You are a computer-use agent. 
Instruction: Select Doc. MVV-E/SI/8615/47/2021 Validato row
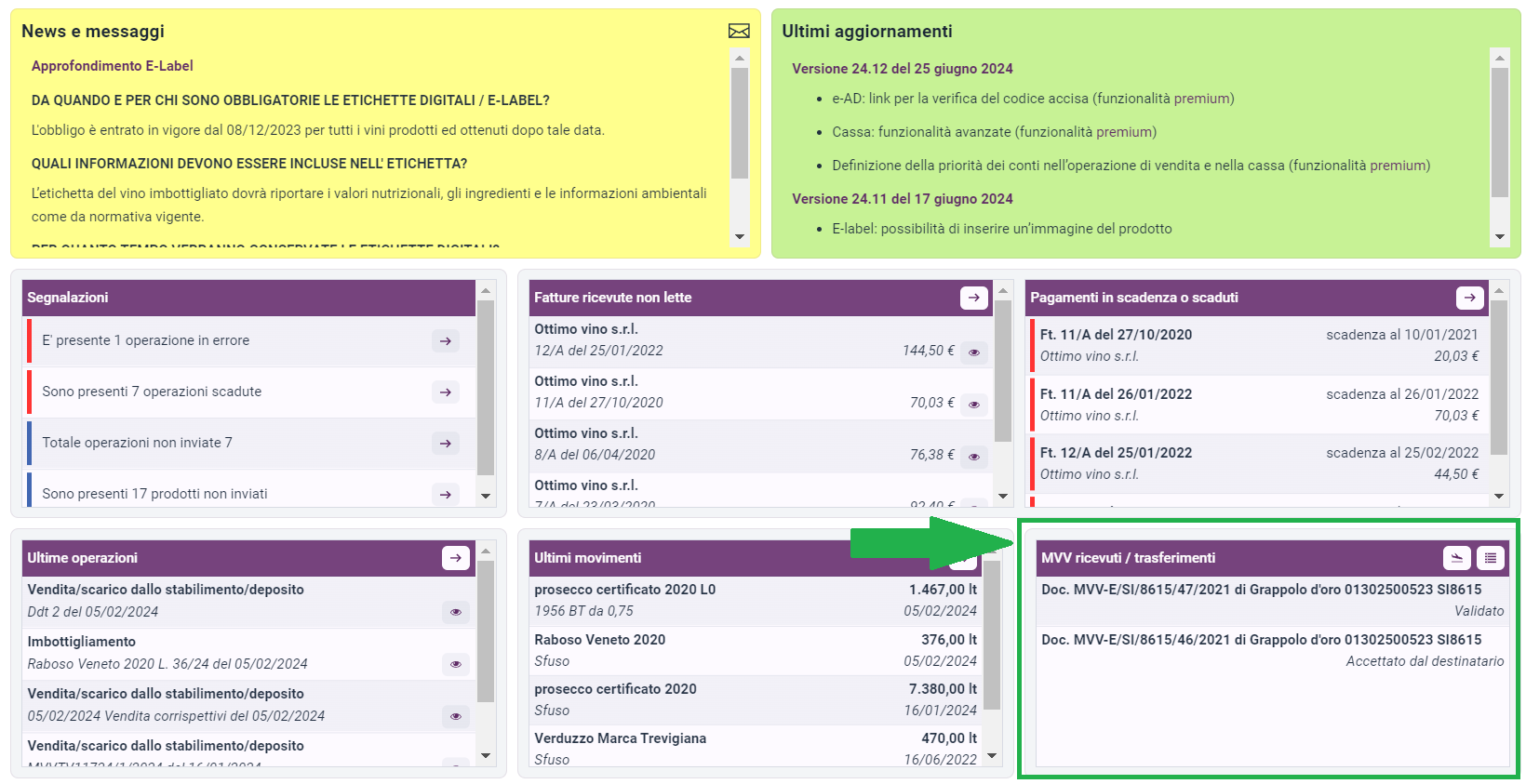(x=1272, y=601)
